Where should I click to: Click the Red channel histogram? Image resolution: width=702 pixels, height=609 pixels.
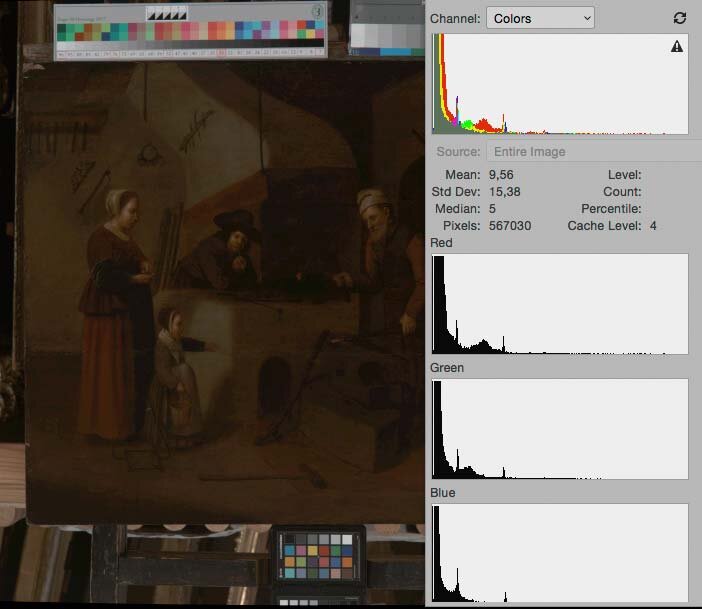tap(560, 304)
